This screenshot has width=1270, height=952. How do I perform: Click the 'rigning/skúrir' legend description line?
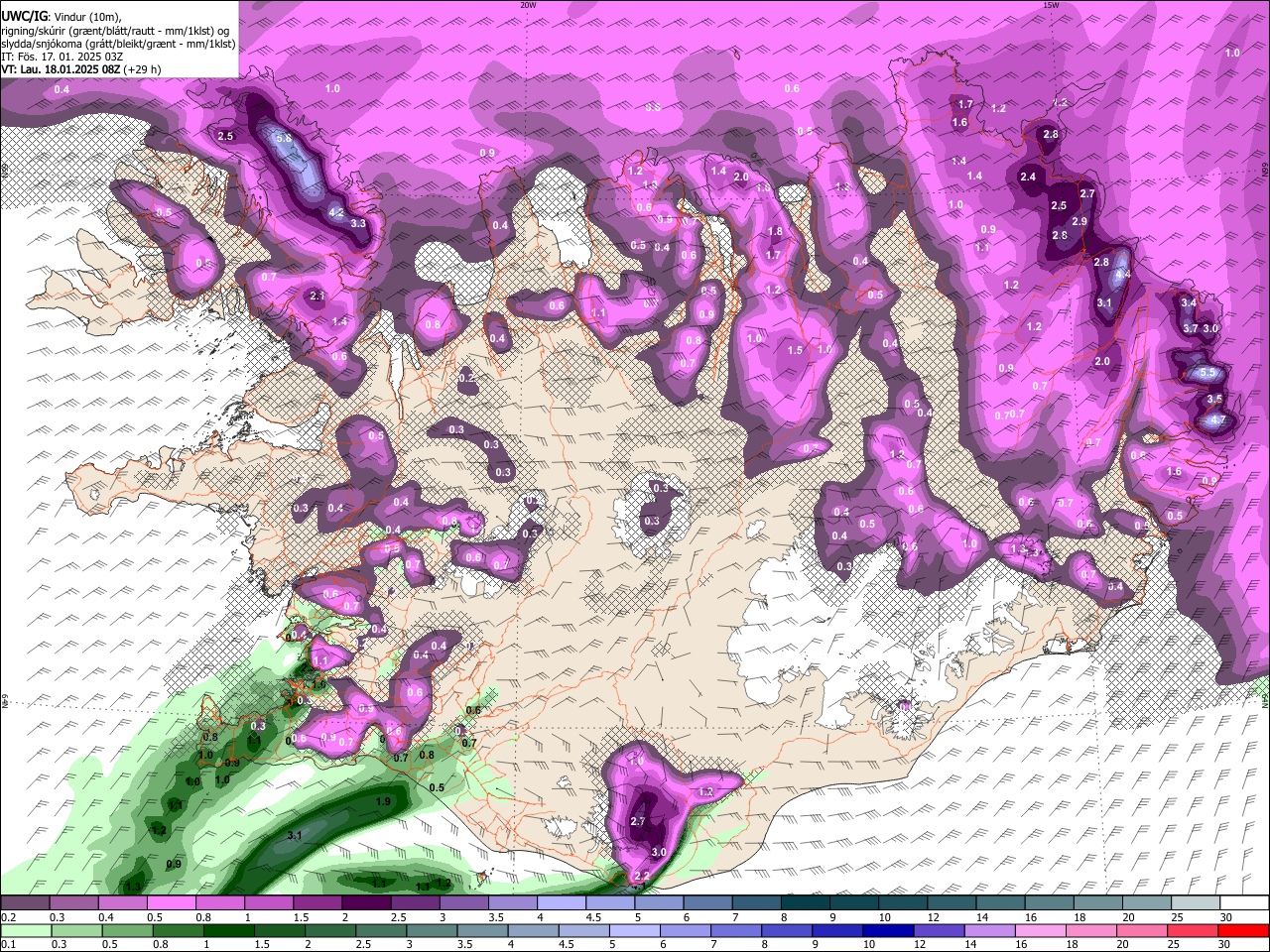pyautogui.click(x=117, y=31)
